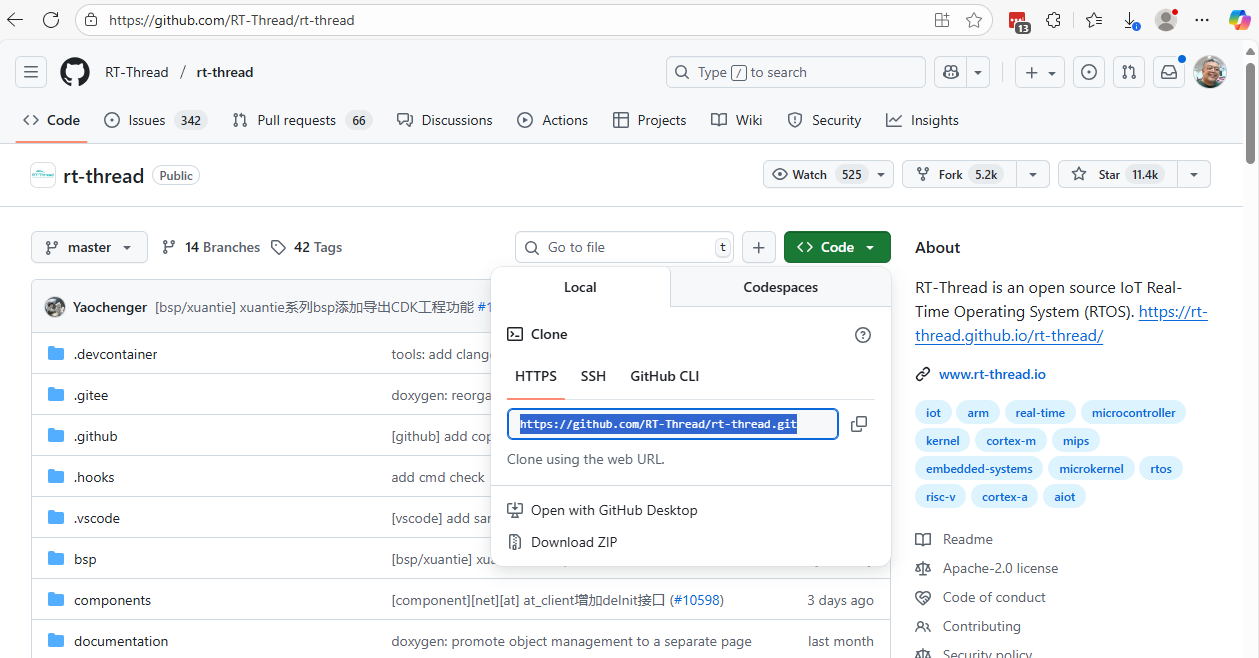Expand the Star lists dropdown arrow

click(1193, 174)
